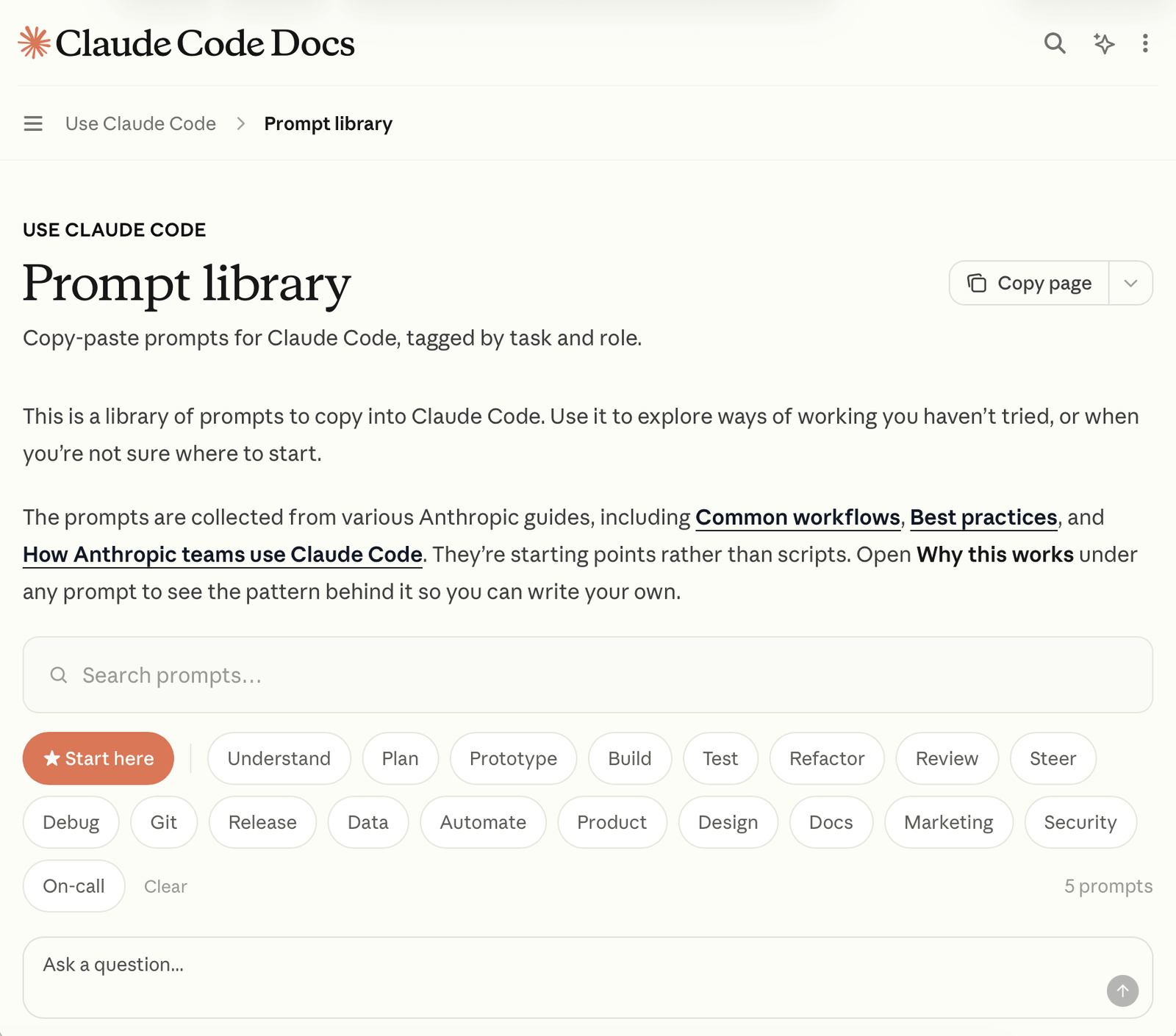
Task: Filter prompts by Git
Action: [164, 822]
